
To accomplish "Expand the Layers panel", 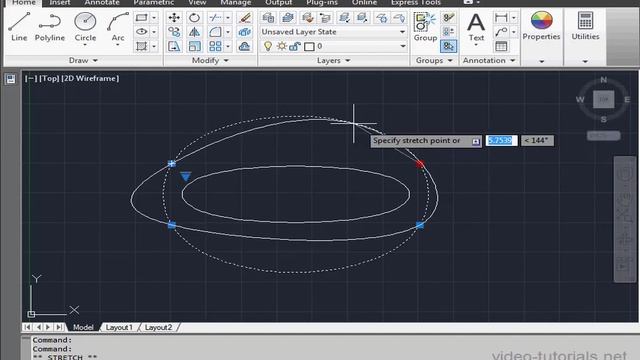I will click(333, 60).
